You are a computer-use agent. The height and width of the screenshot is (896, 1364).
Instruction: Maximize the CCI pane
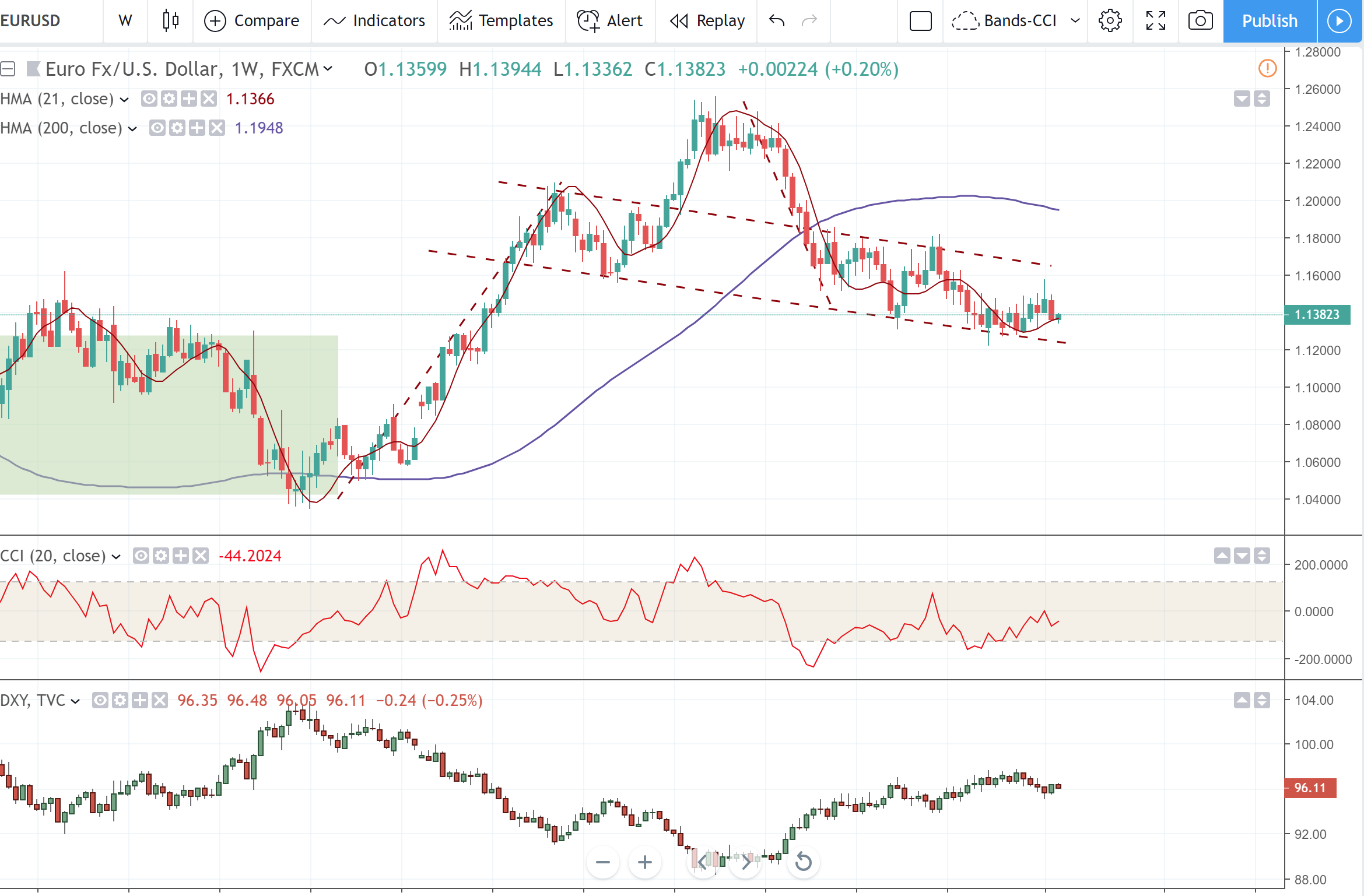(x=1262, y=556)
